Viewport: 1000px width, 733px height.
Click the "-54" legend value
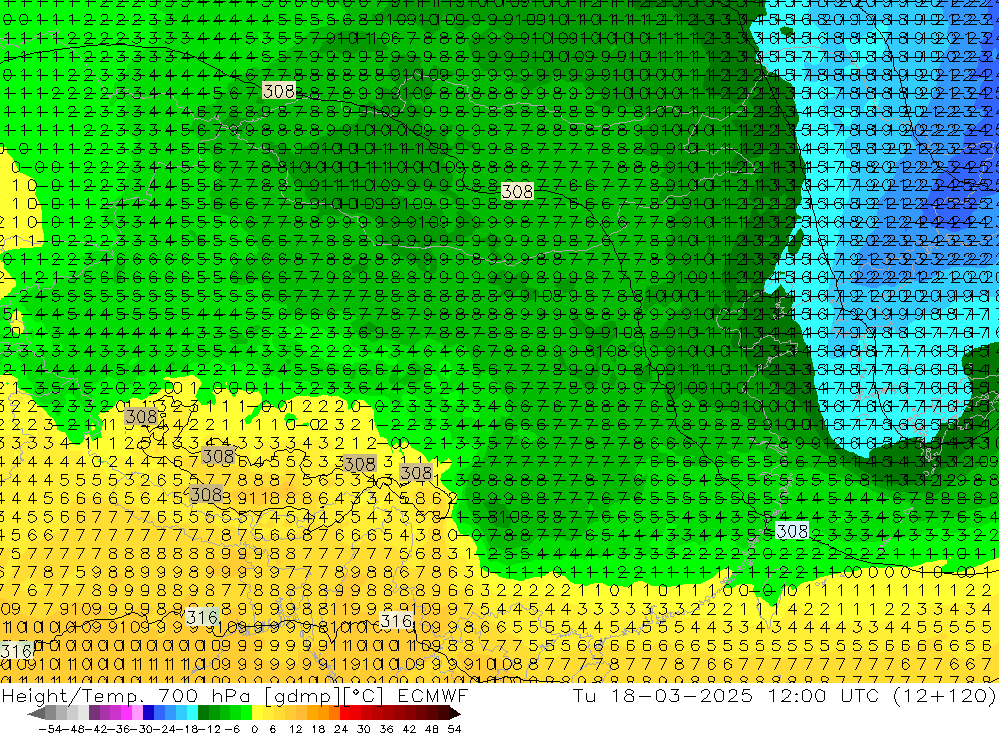click(x=50, y=728)
